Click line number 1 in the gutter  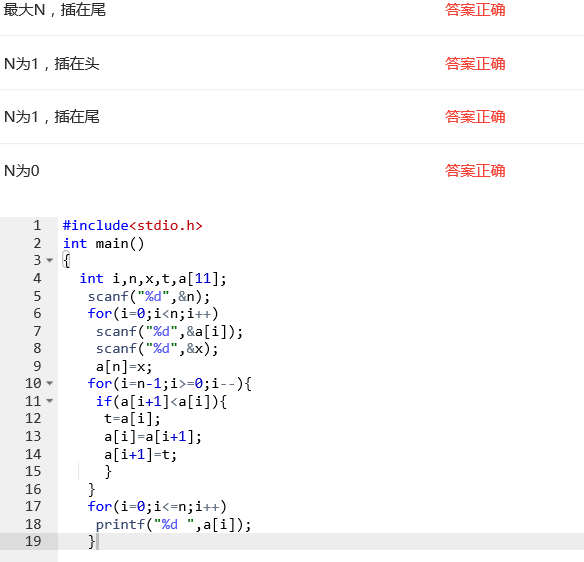(x=37, y=226)
